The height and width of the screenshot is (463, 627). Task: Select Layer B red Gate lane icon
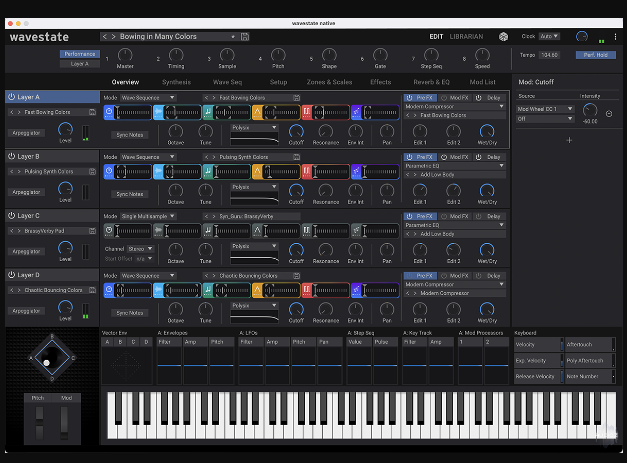click(307, 172)
